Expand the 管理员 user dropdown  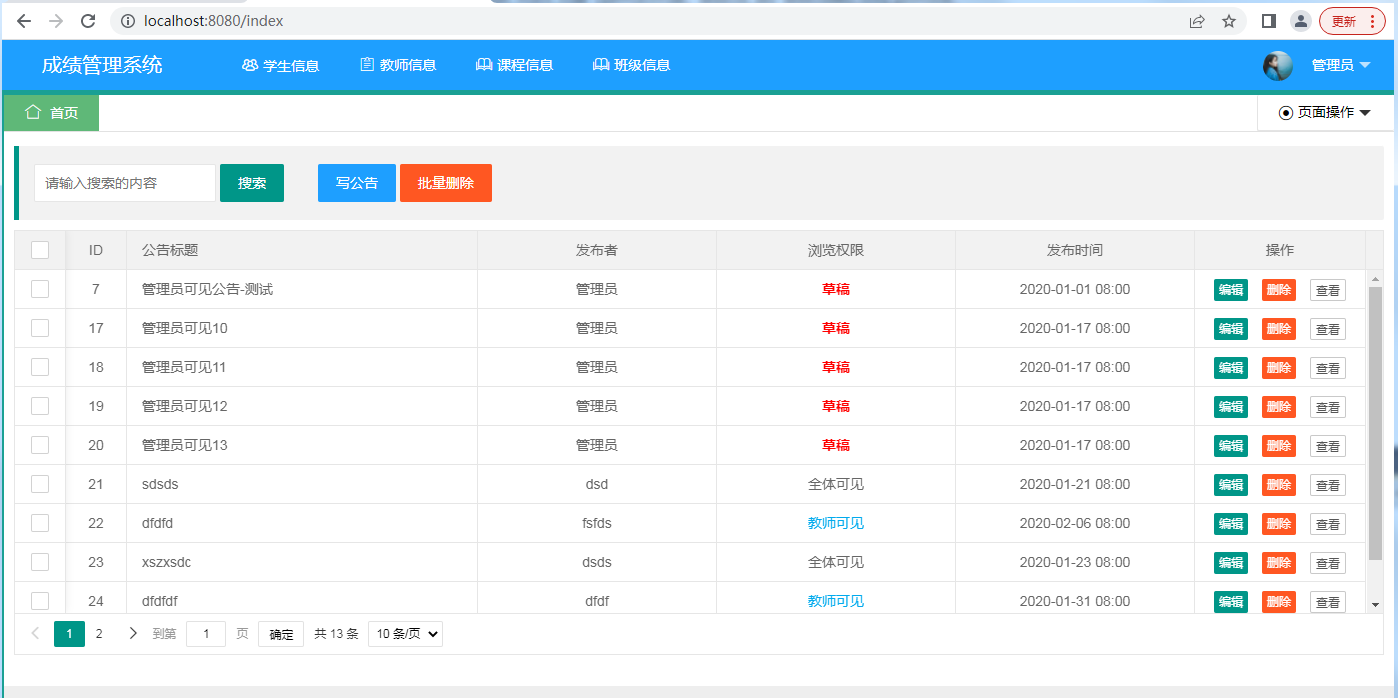[1340, 66]
